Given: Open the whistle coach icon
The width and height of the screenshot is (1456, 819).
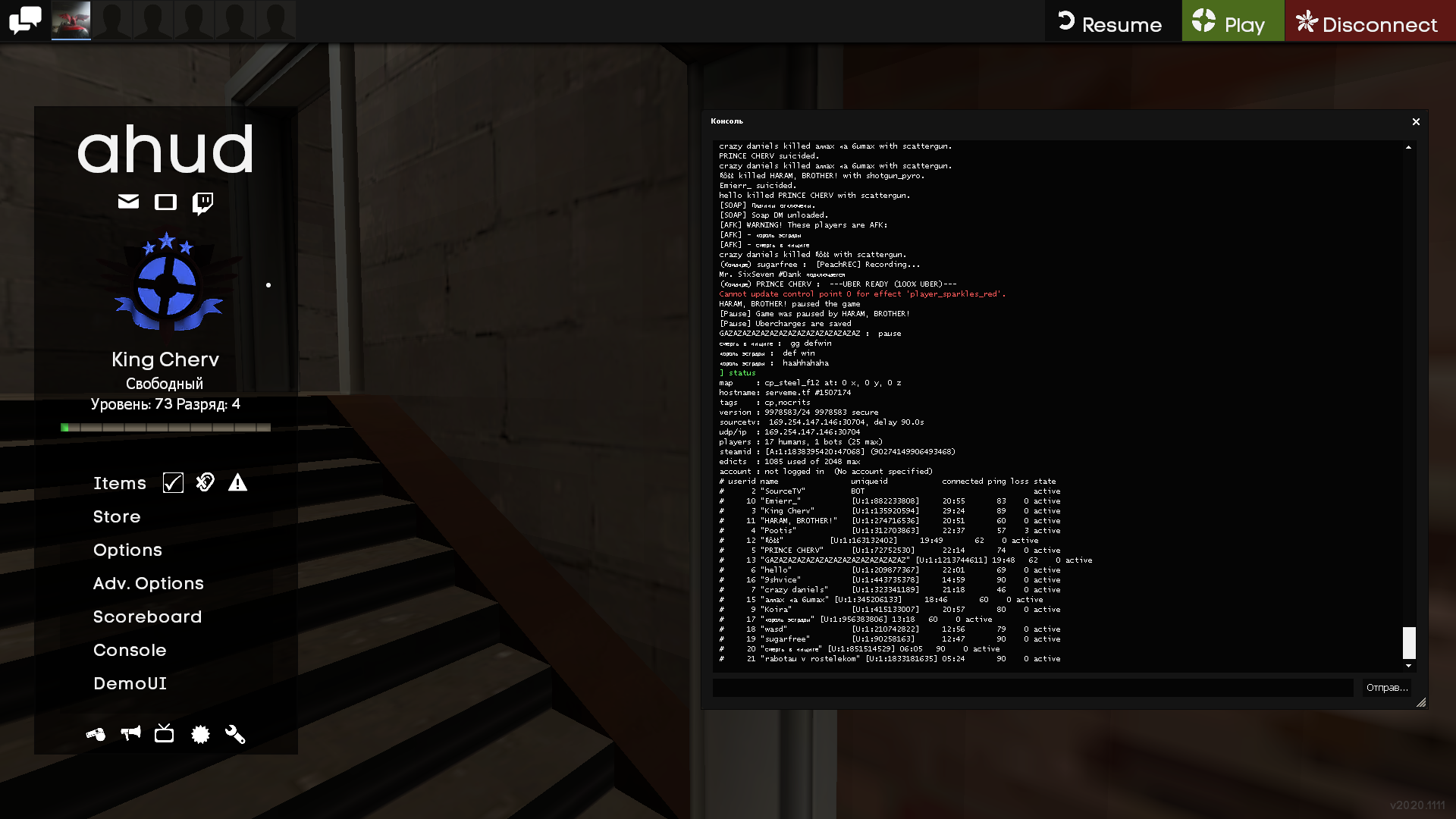Looking at the screenshot, I should click(96, 734).
